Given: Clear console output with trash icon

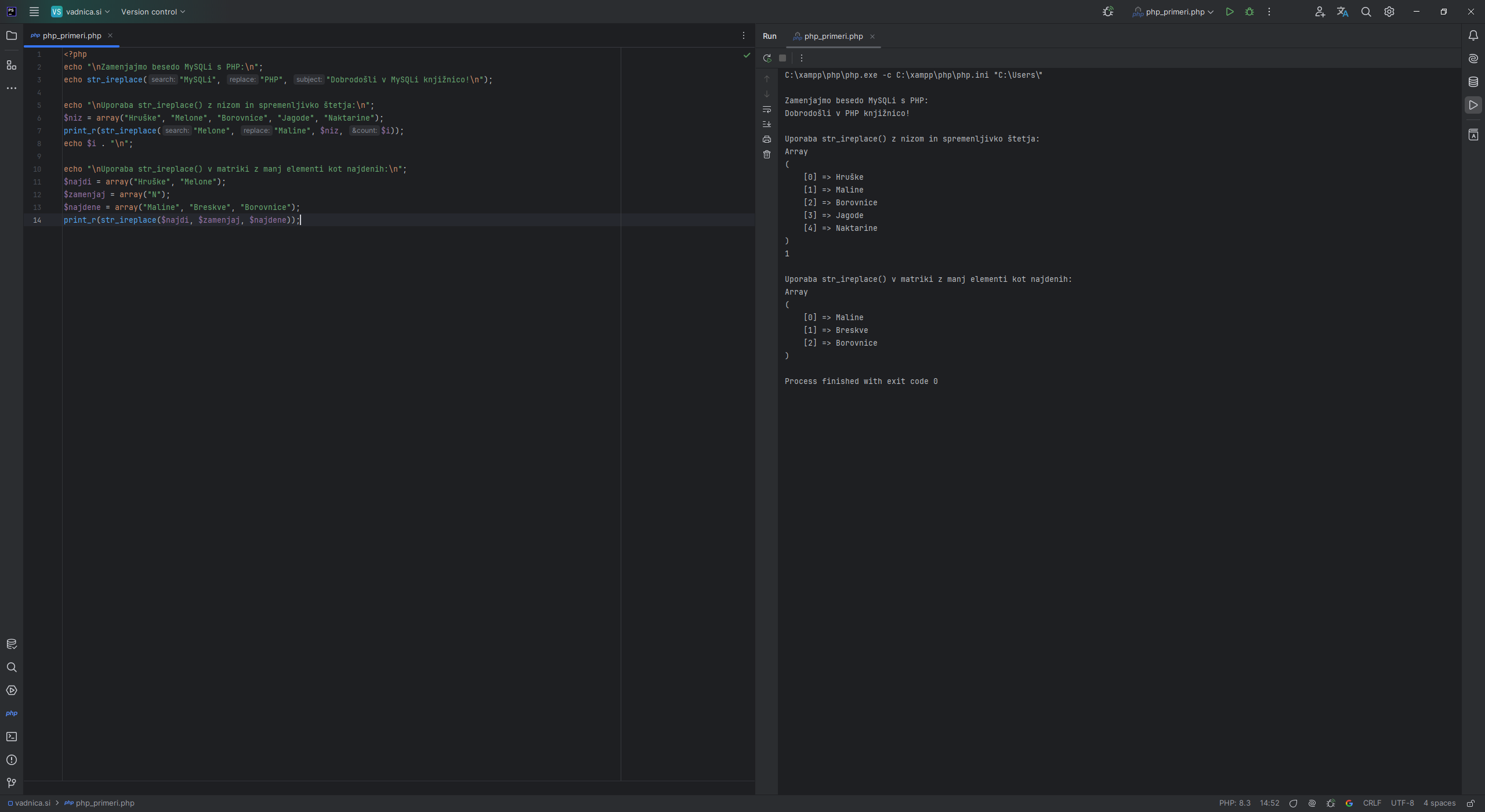Looking at the screenshot, I should click(767, 154).
